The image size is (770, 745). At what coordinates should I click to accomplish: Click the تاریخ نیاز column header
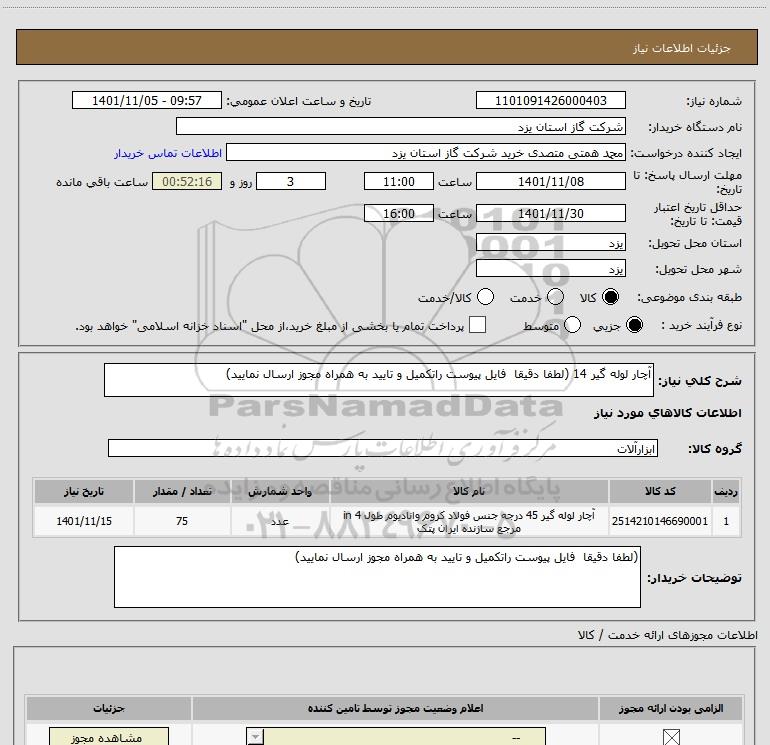coord(83,491)
